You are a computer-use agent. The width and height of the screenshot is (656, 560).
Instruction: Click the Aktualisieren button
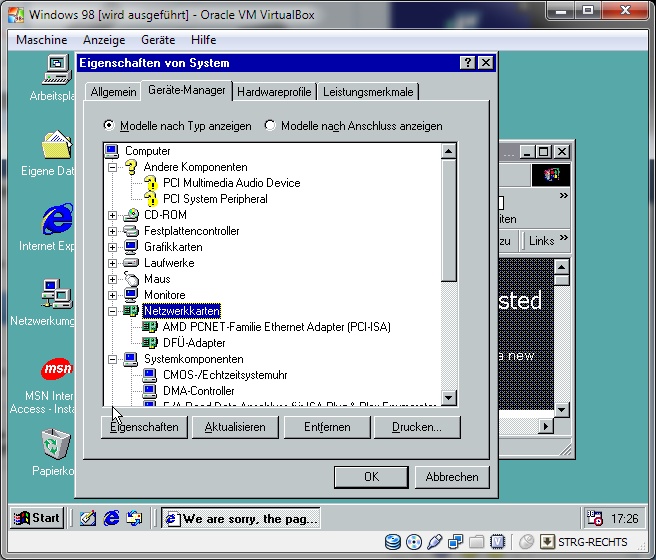click(235, 427)
